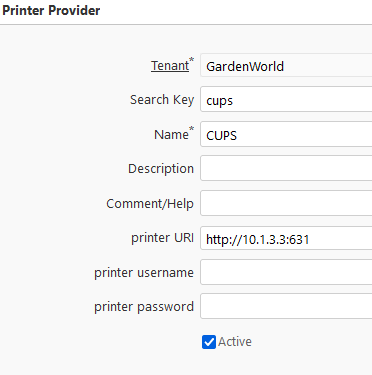Click the Description label text
Screen dimensions: 372x375
[161, 169]
